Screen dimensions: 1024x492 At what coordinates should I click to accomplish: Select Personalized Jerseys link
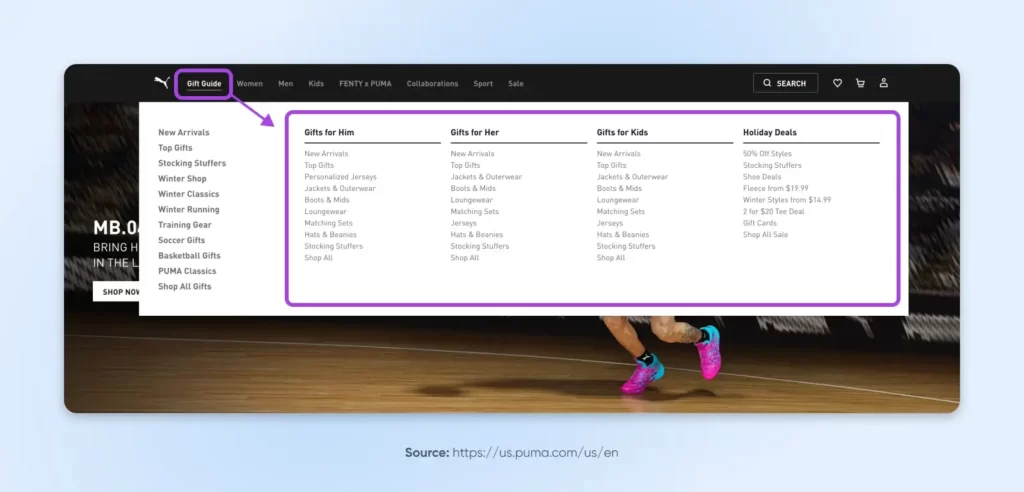[340, 177]
